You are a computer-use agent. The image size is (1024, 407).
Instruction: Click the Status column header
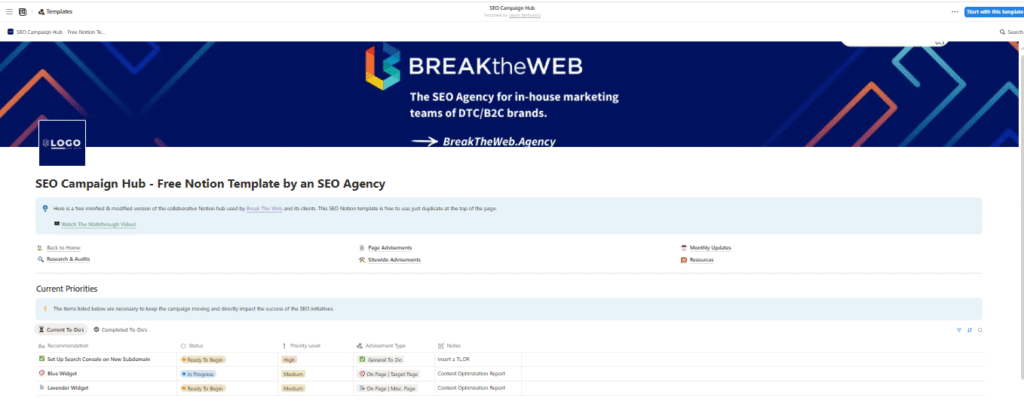tap(193, 346)
